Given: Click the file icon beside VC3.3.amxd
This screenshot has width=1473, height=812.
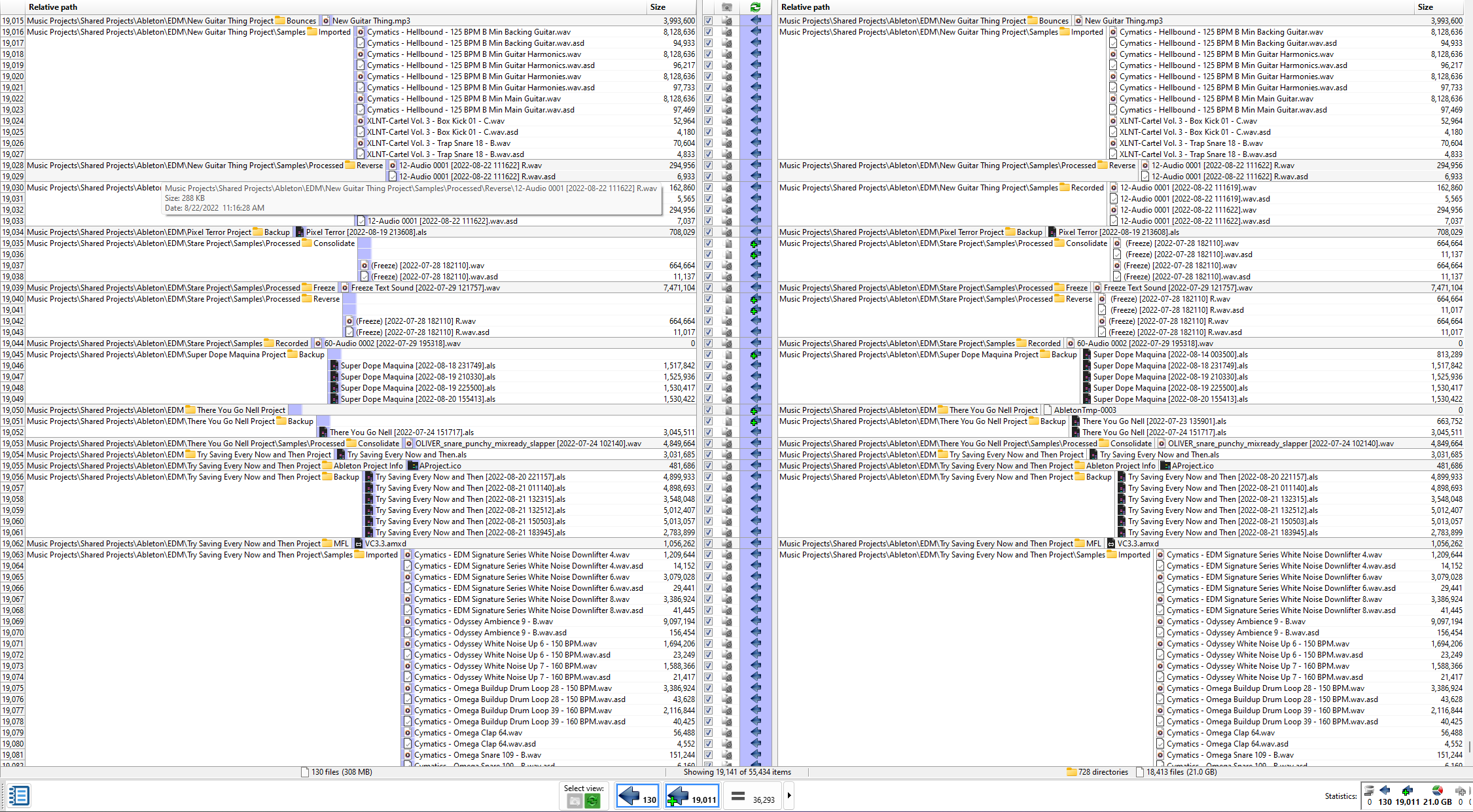Looking at the screenshot, I should pos(359,543).
